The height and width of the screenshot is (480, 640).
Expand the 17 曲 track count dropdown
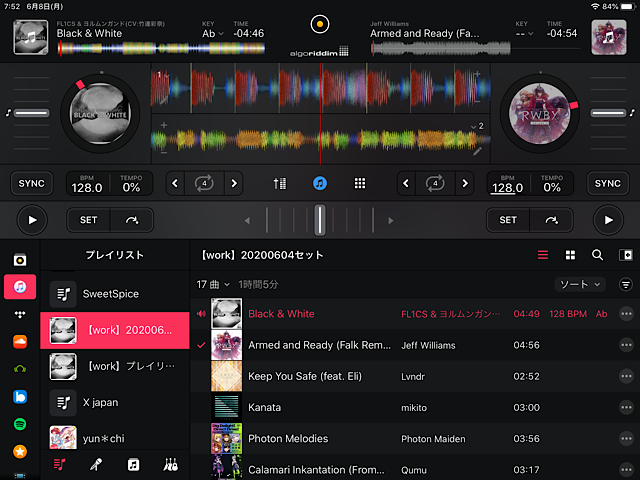tap(213, 284)
